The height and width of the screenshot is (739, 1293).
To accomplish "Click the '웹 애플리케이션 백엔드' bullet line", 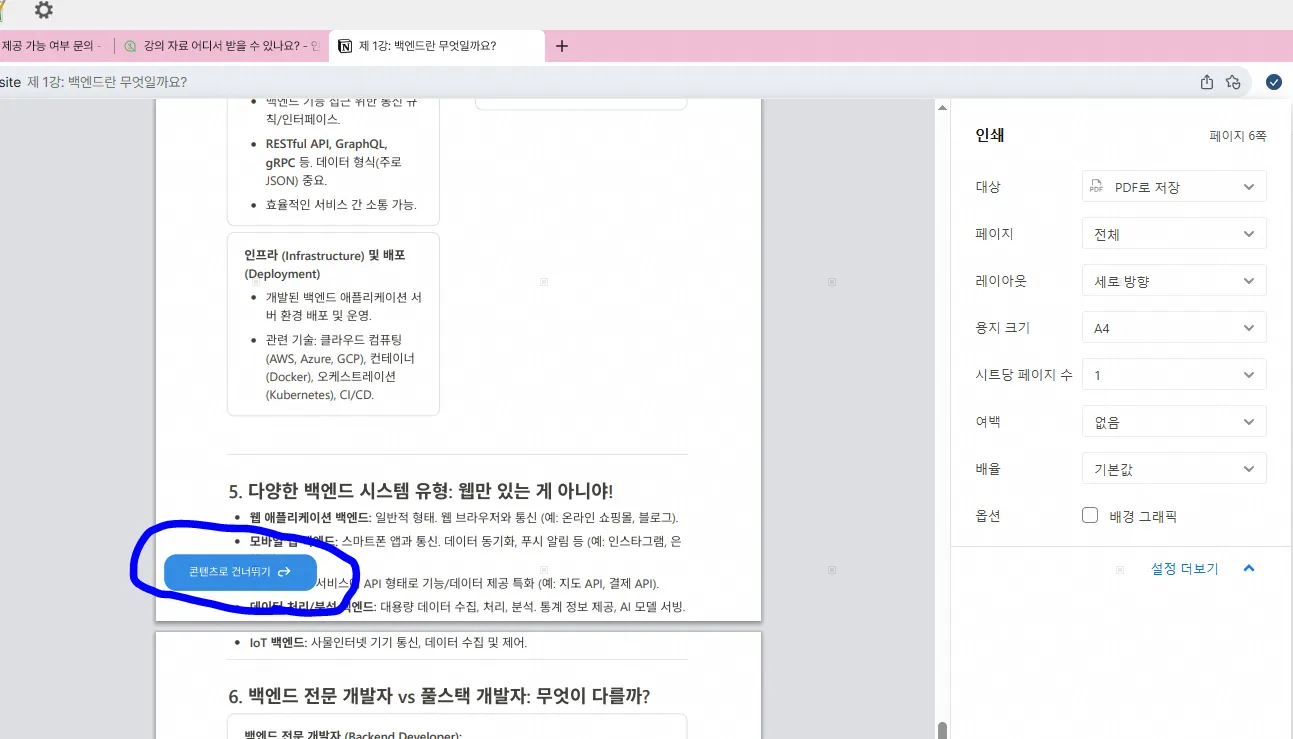I will 464,517.
